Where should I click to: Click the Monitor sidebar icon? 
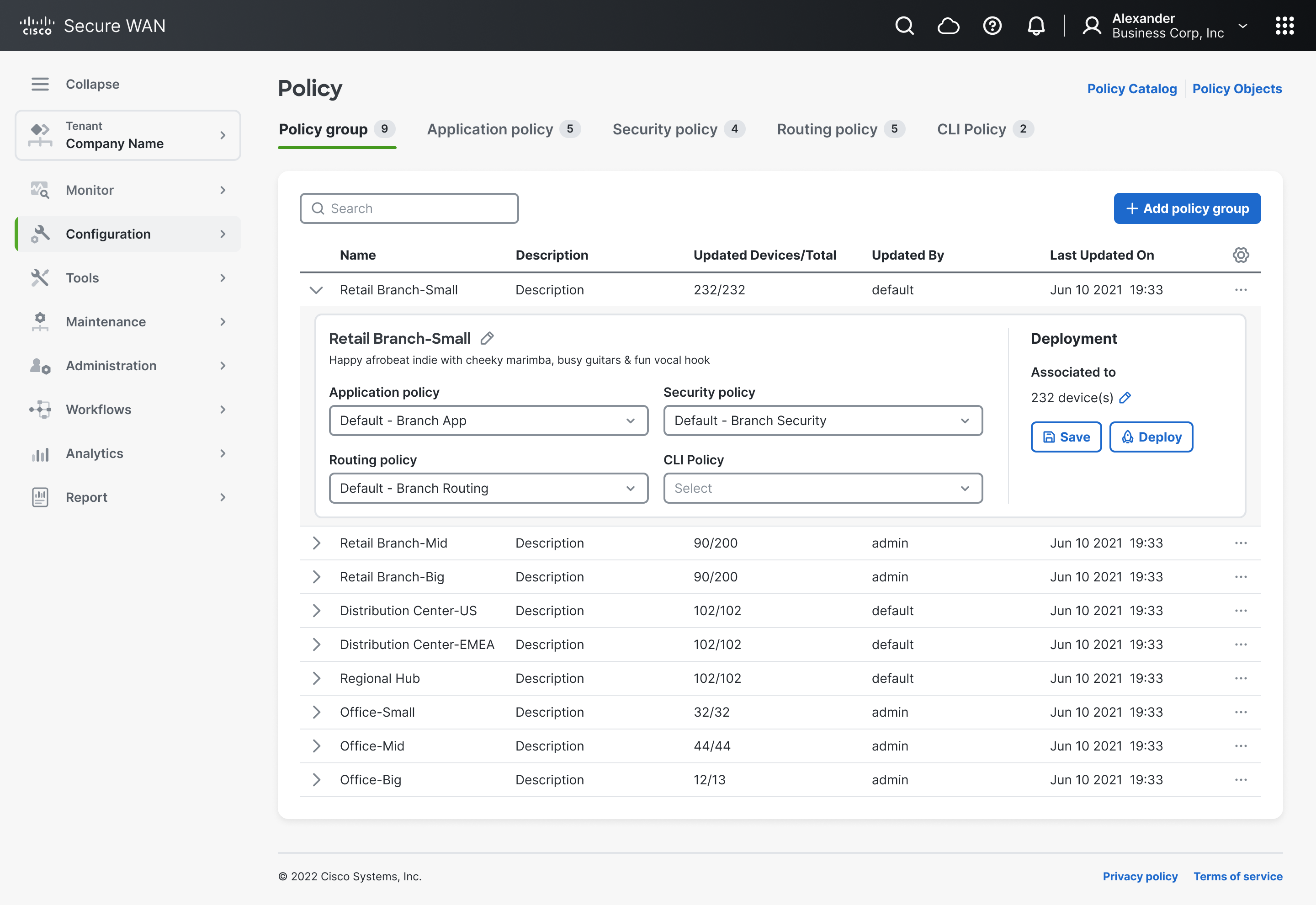40,190
